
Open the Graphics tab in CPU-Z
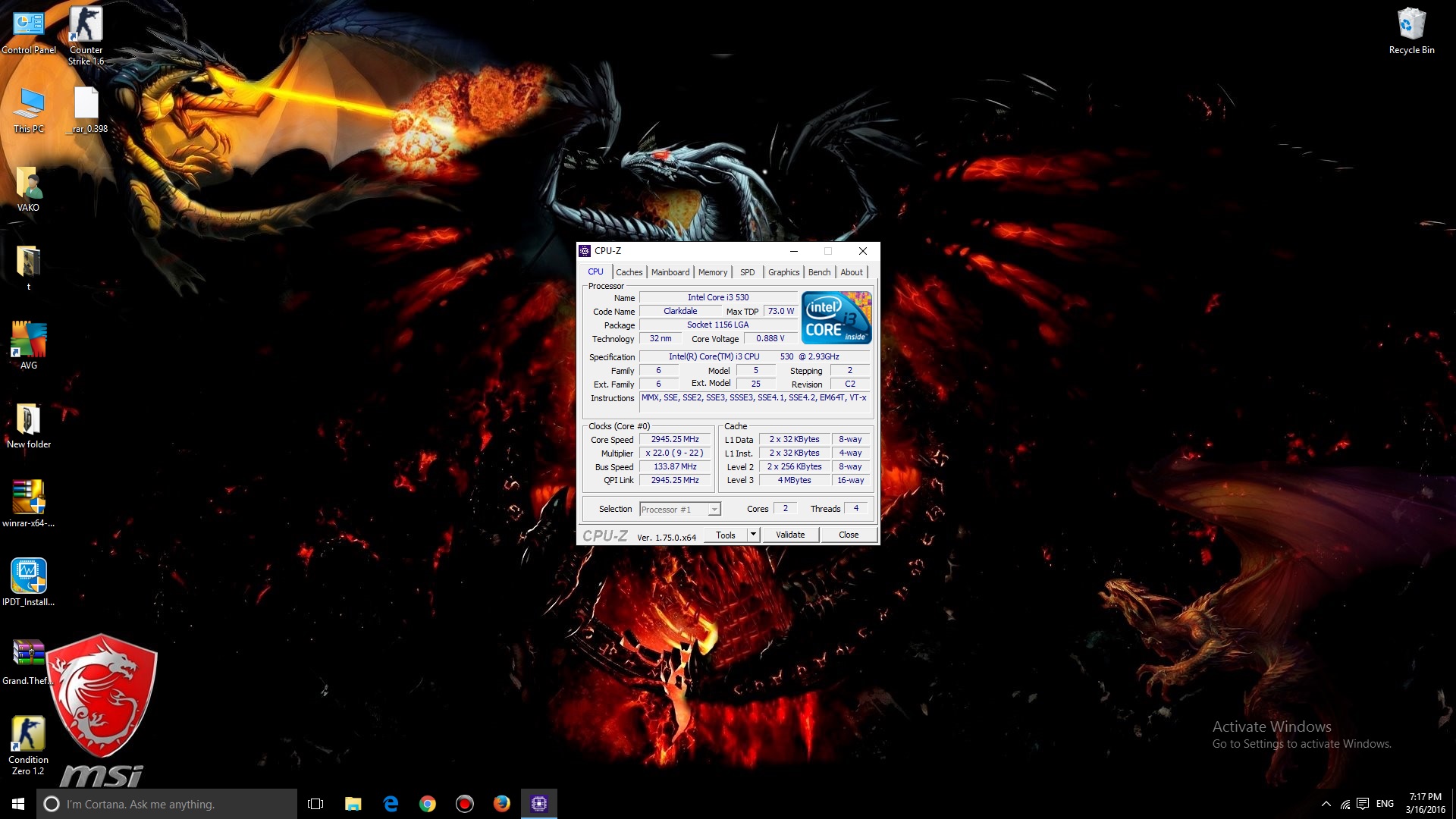coord(783,272)
